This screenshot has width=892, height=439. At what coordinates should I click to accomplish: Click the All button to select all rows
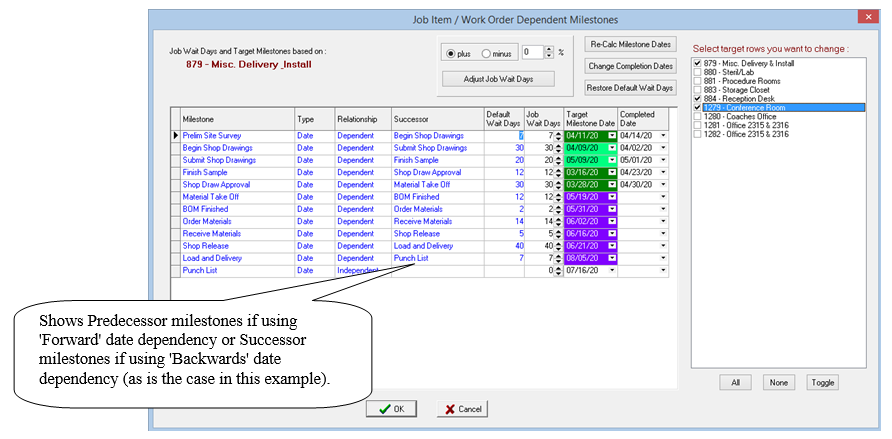[735, 382]
